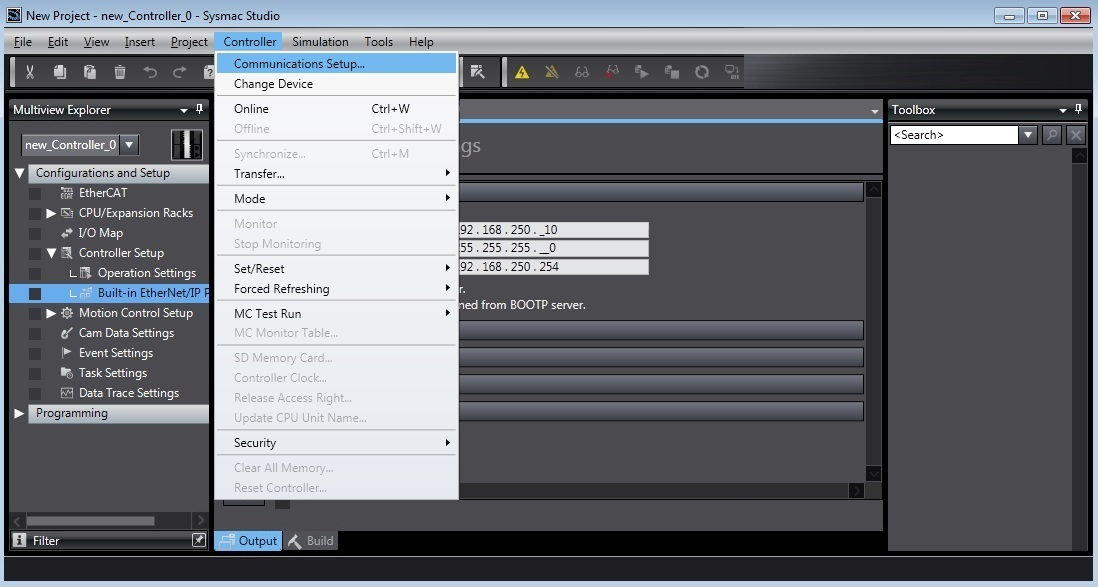Choose Change Device from the menu
This screenshot has width=1098, height=587.
tap(336, 83)
